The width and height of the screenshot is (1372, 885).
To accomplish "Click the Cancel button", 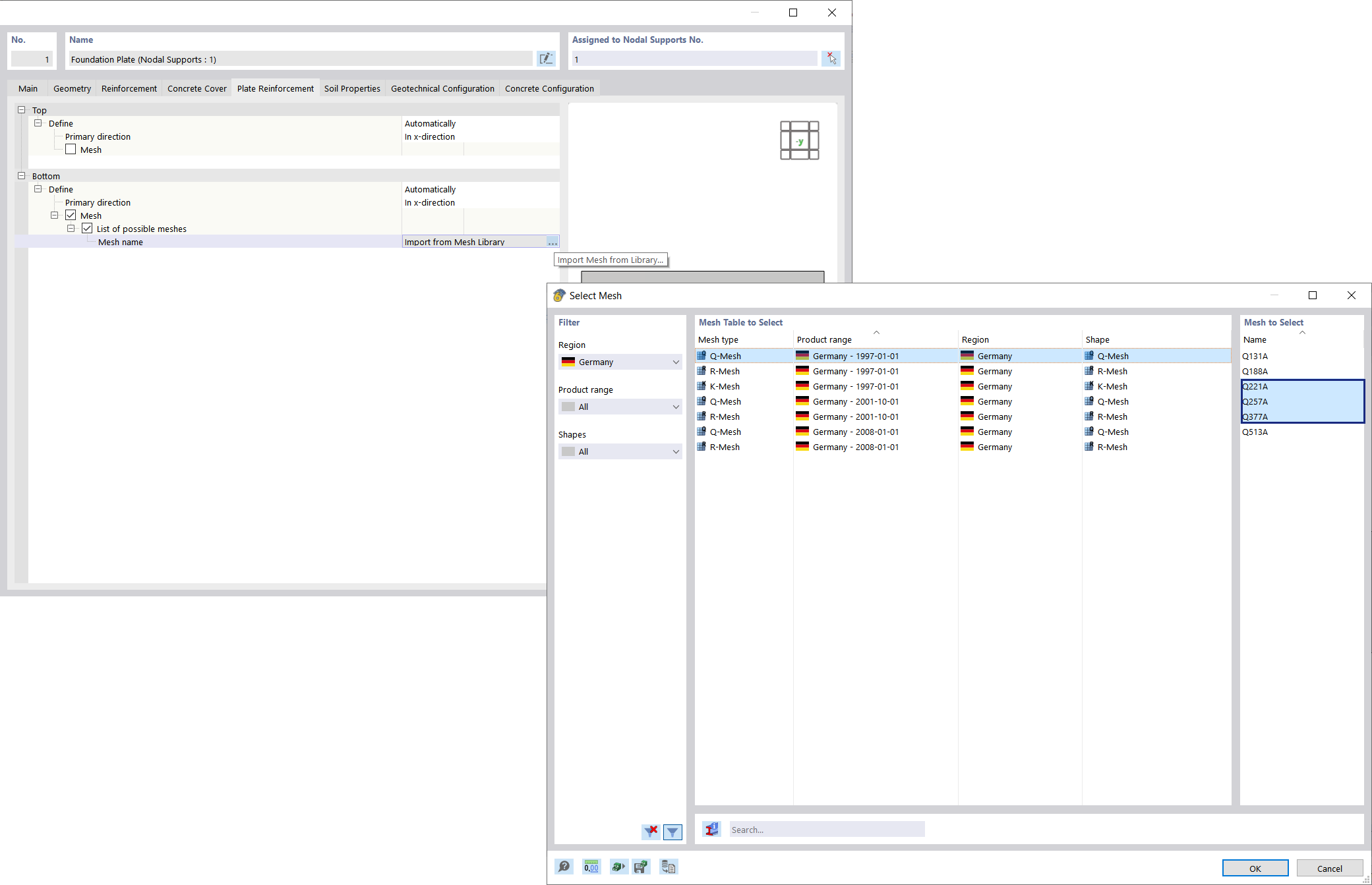I will pos(1329,868).
